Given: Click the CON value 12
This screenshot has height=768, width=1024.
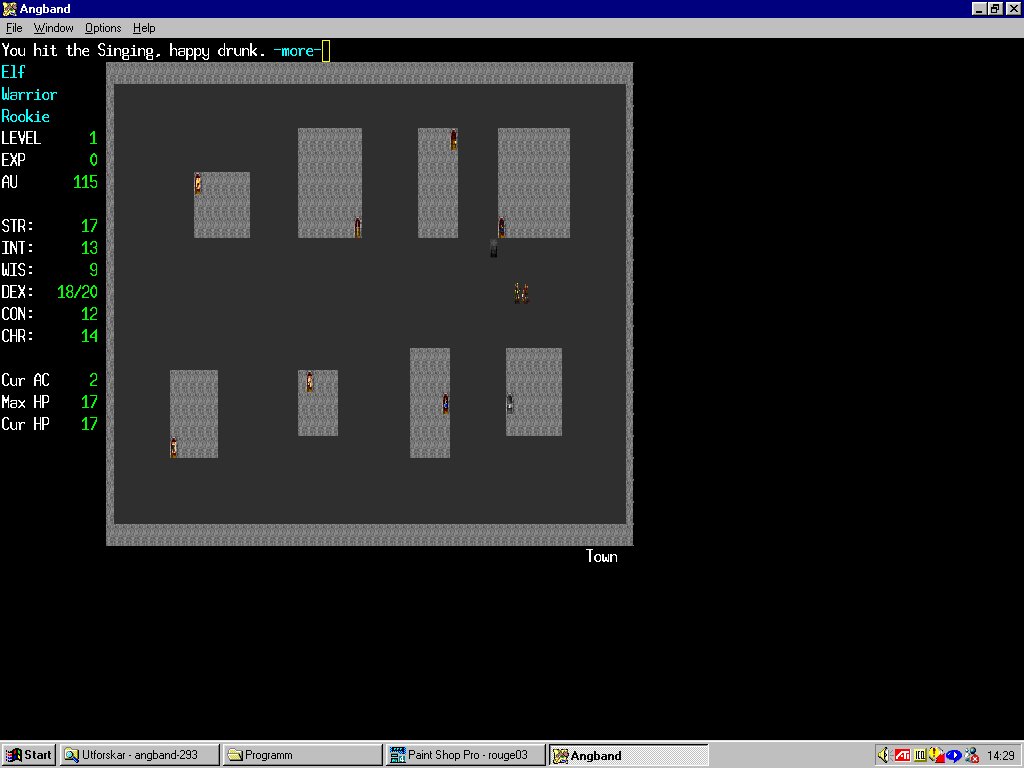Looking at the screenshot, I should pyautogui.click(x=89, y=314).
